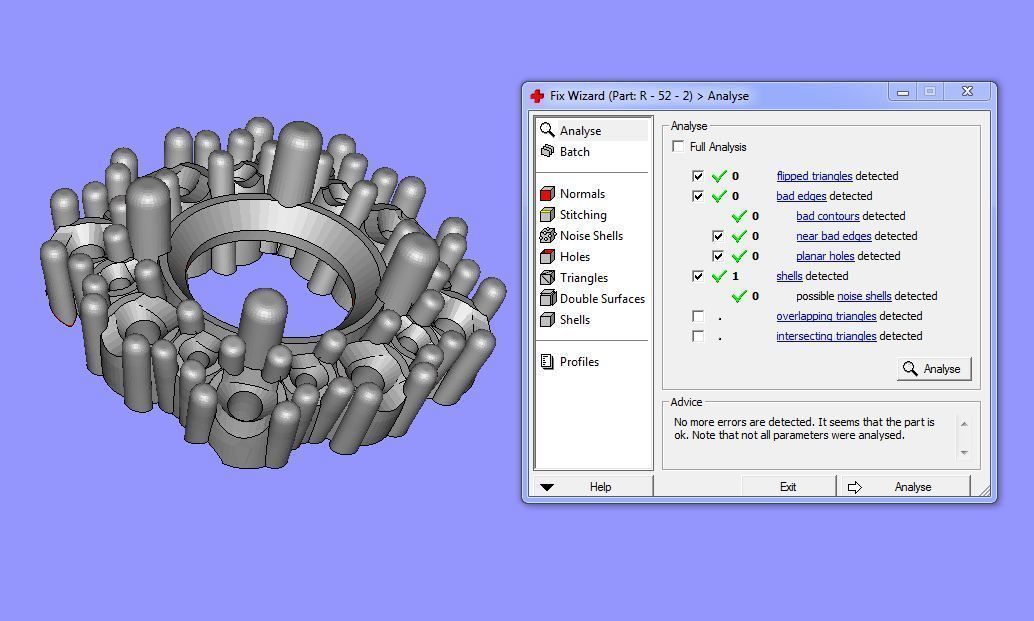Open the Stitching fix step icon

click(x=547, y=215)
